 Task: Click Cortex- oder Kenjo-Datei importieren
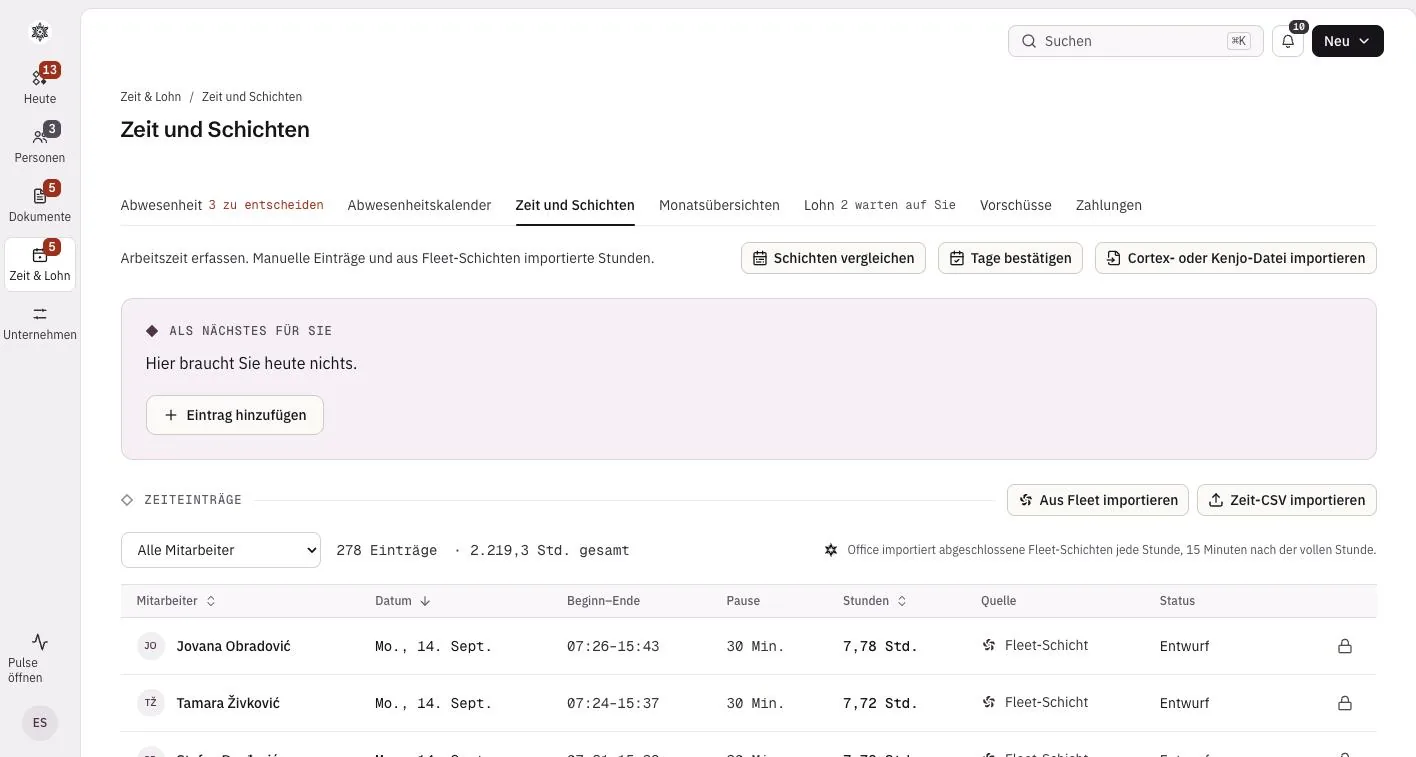point(1236,258)
